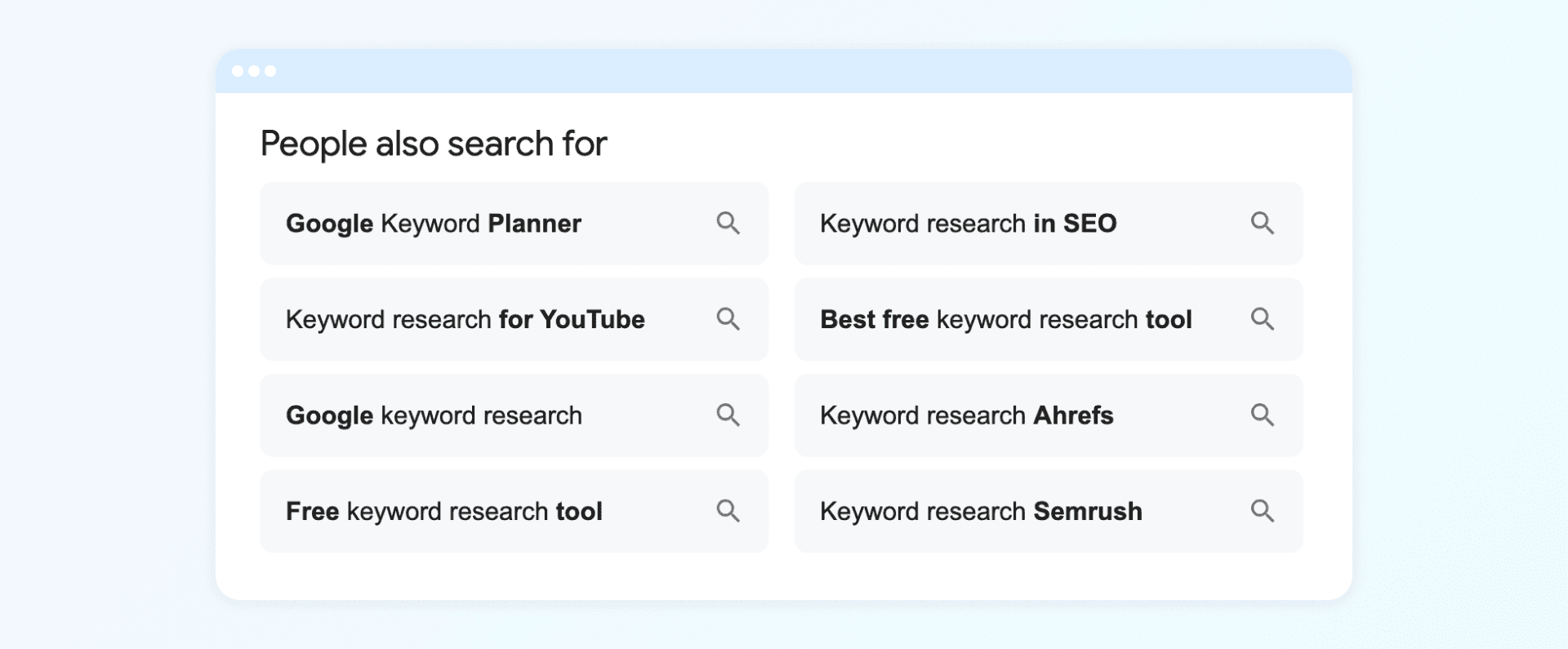This screenshot has width=1568, height=649.
Task: Click the first window dot in the title bar
Action: click(238, 71)
